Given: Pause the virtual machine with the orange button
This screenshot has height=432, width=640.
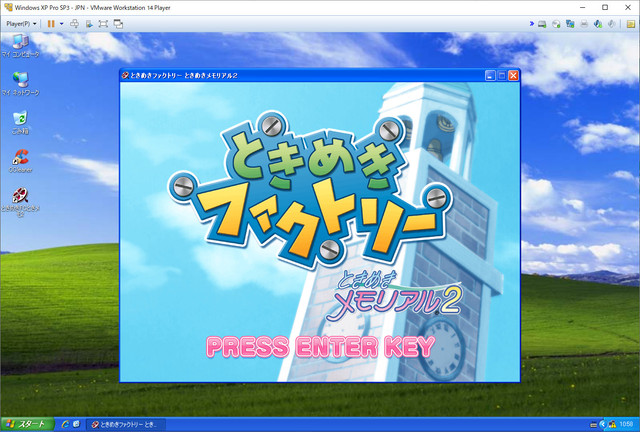Looking at the screenshot, I should [x=51, y=24].
